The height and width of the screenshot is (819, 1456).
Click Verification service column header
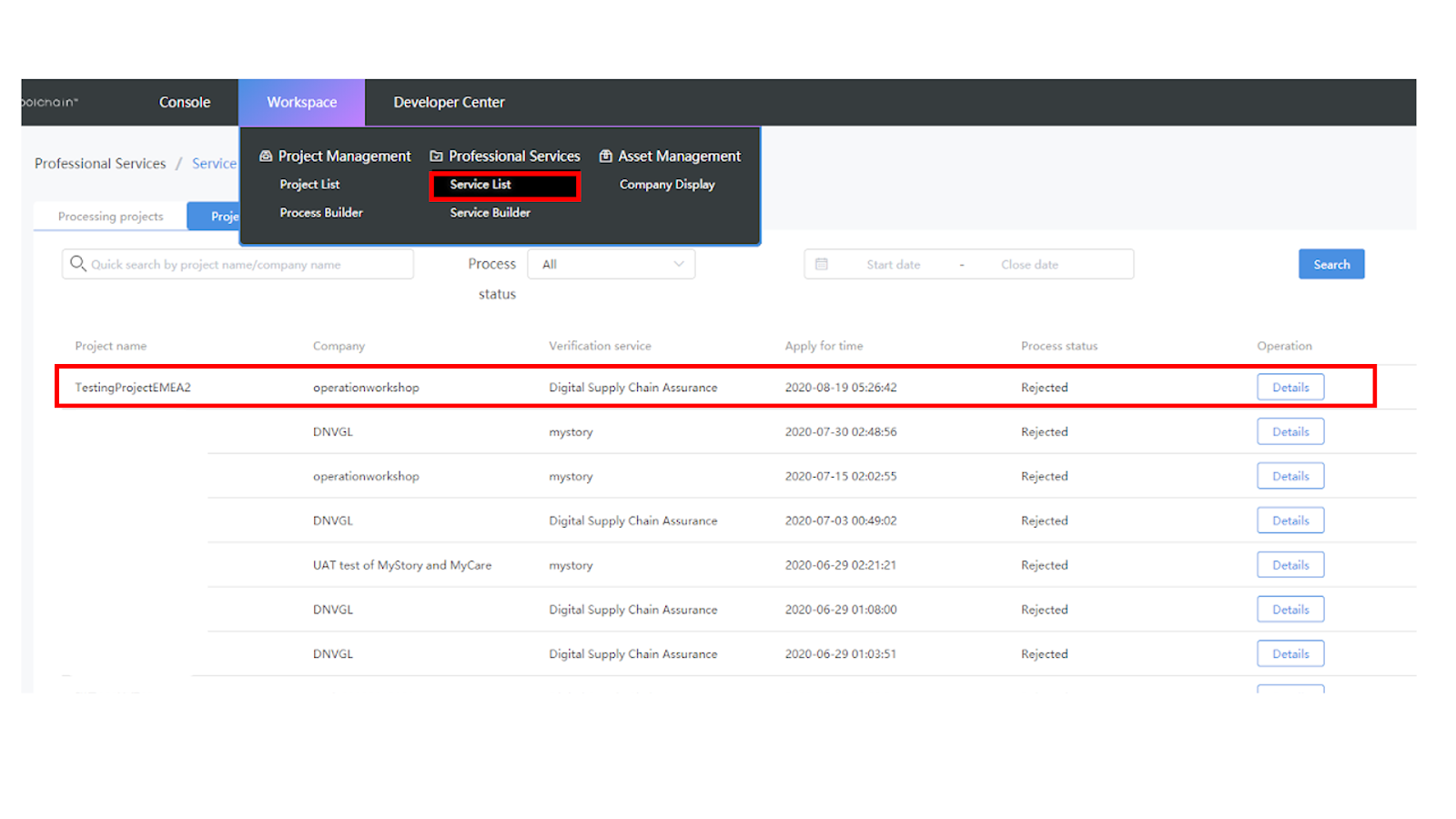click(600, 346)
